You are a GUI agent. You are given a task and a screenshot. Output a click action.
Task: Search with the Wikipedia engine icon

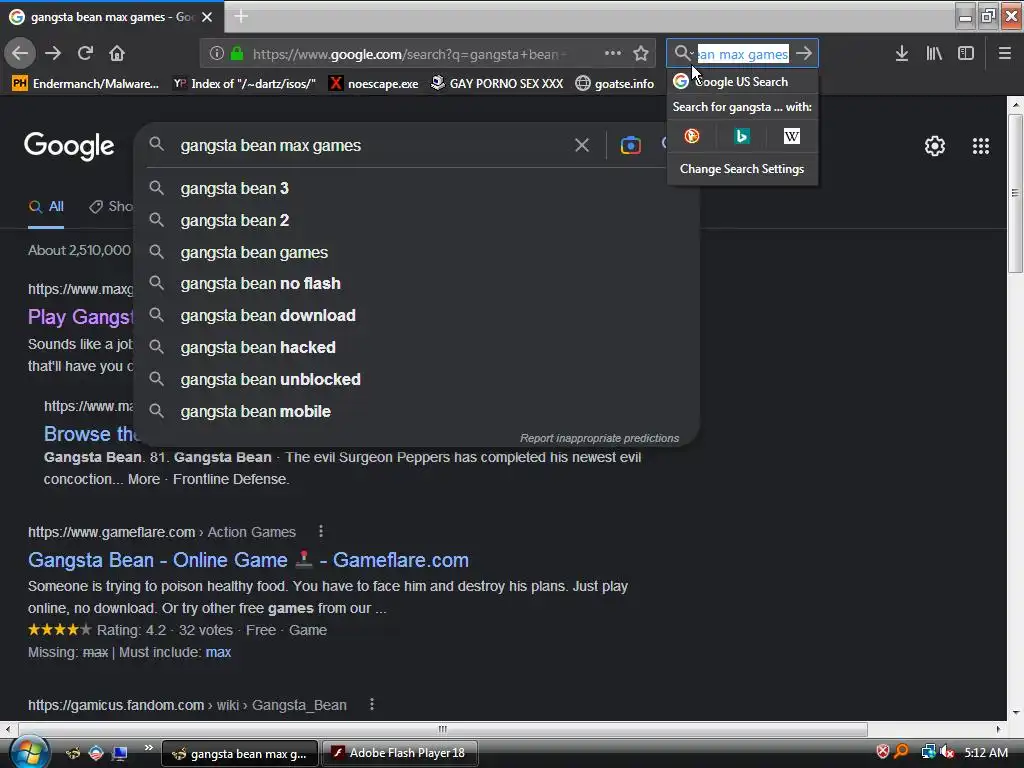click(x=792, y=136)
